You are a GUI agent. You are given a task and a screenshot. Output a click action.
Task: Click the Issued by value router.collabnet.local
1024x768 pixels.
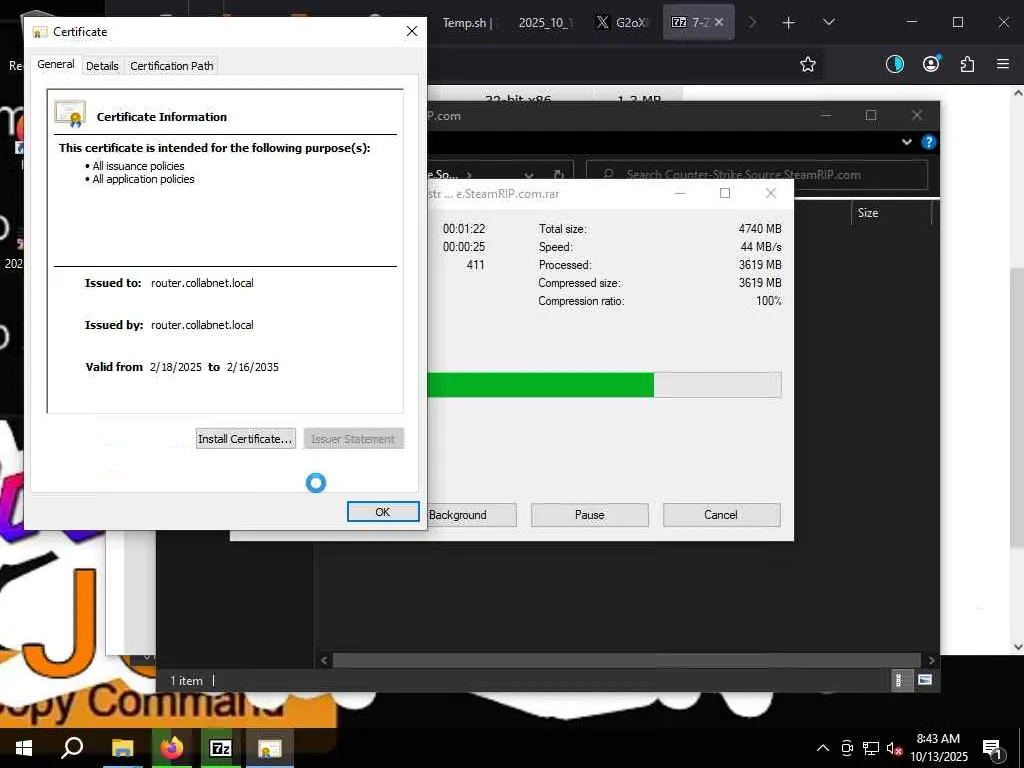click(x=202, y=325)
